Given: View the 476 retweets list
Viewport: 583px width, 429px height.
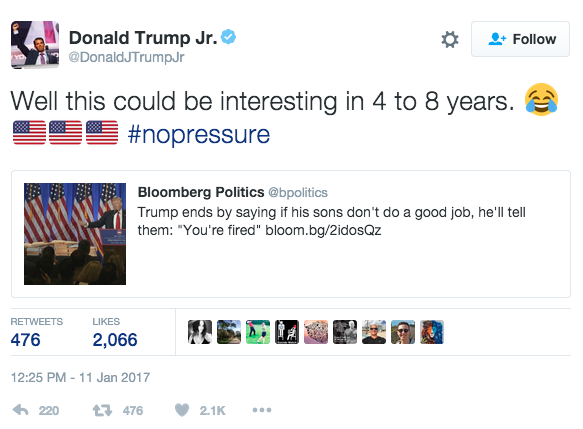Looking at the screenshot, I should 36,332.
